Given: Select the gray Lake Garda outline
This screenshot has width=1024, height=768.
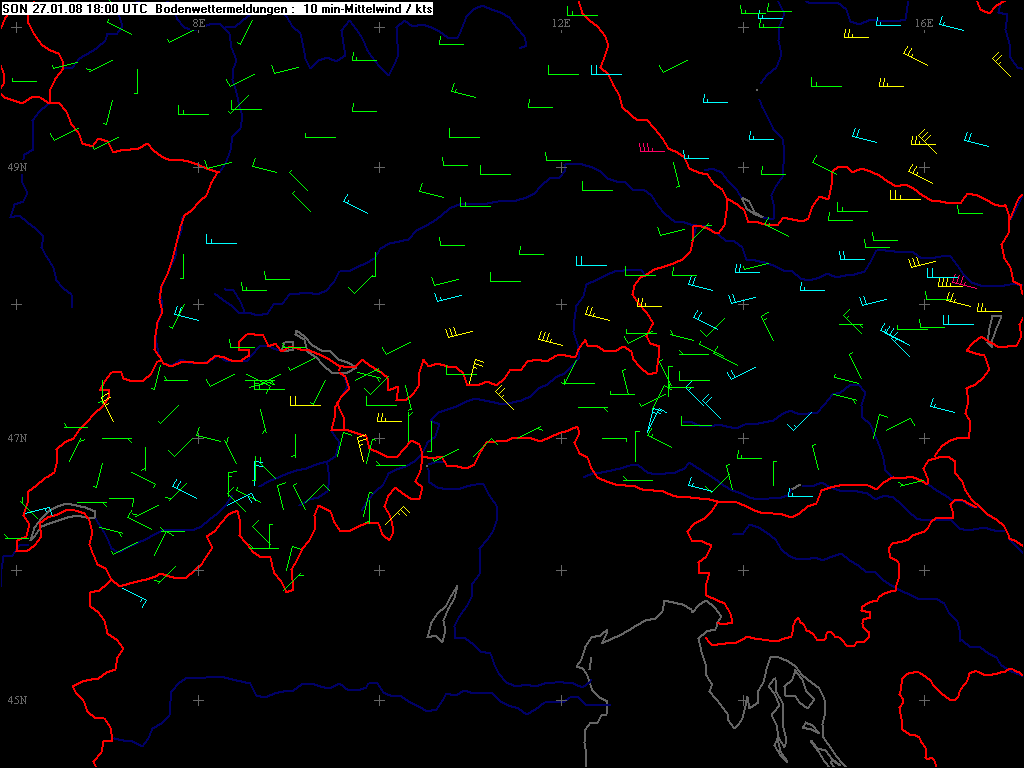Looking at the screenshot, I should tap(441, 616).
